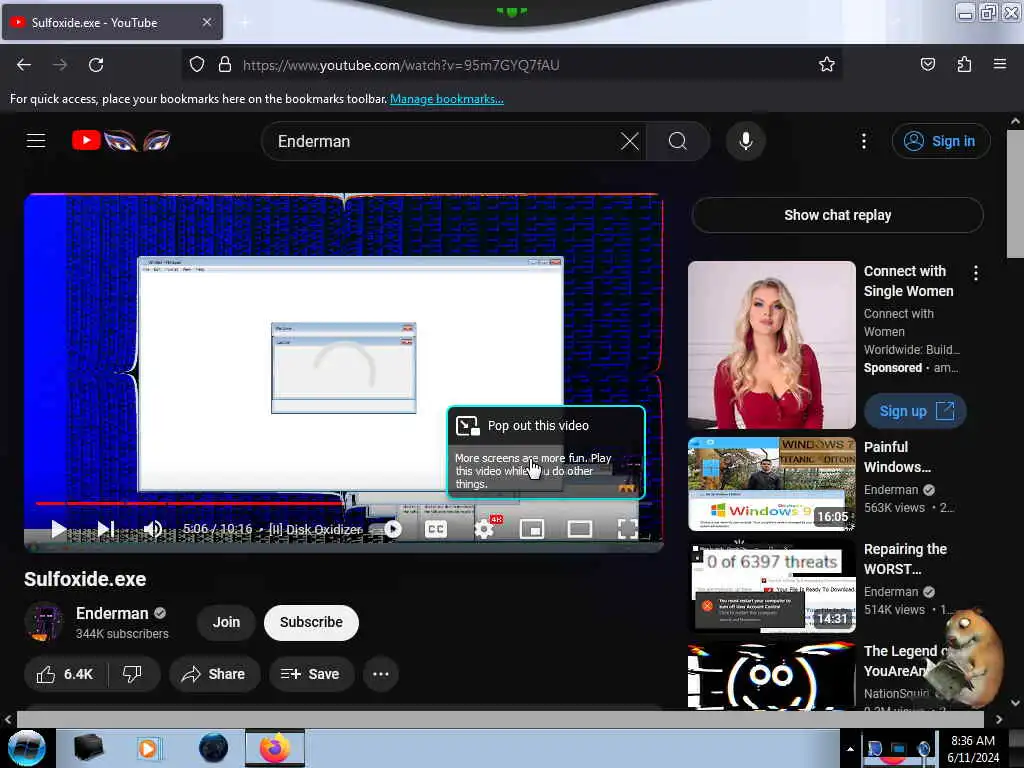The image size is (1024, 768).
Task: Open the Firefox extensions puzzle icon
Action: pyautogui.click(x=964, y=64)
